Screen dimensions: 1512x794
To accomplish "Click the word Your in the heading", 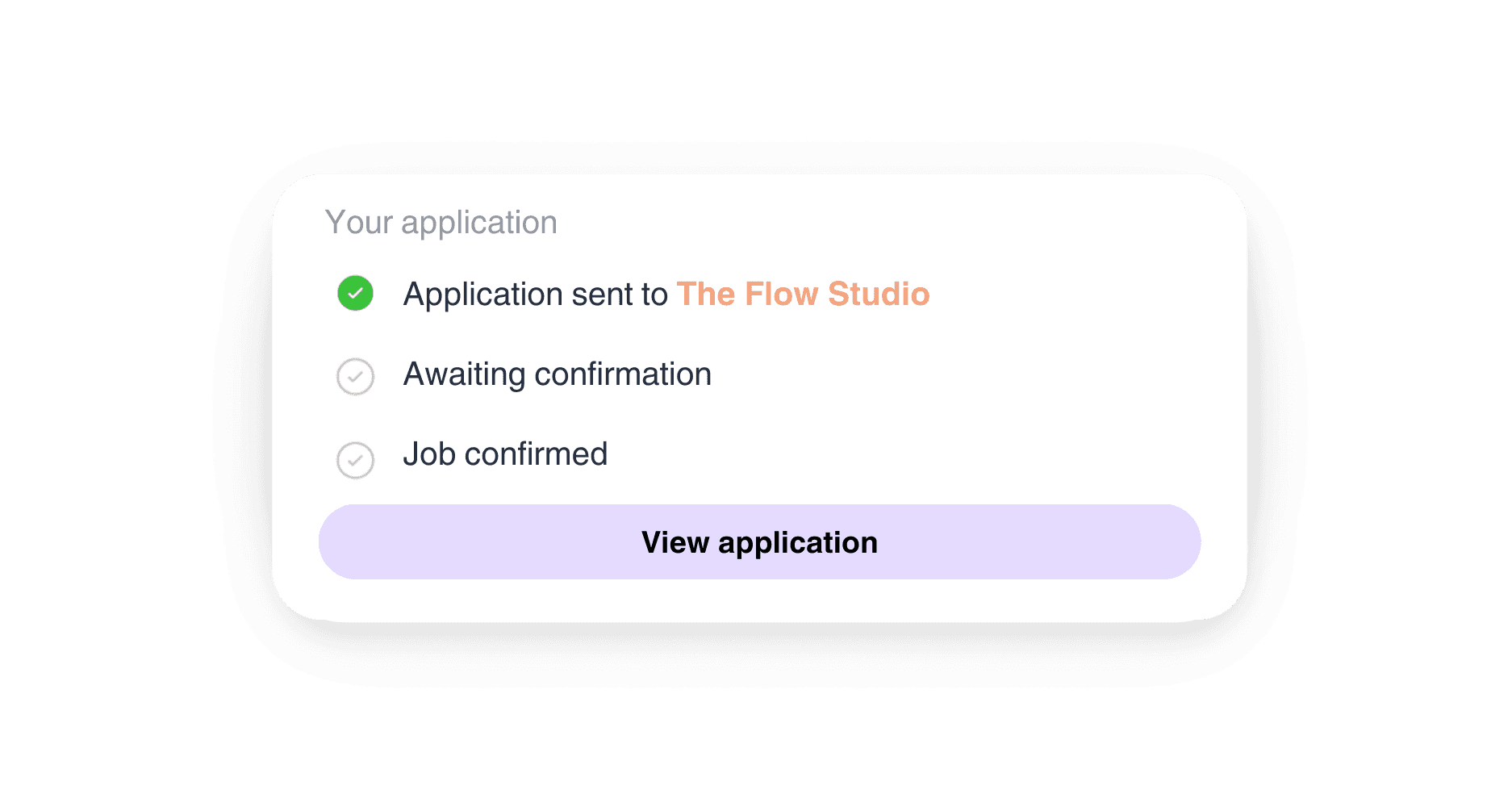I will point(358,223).
